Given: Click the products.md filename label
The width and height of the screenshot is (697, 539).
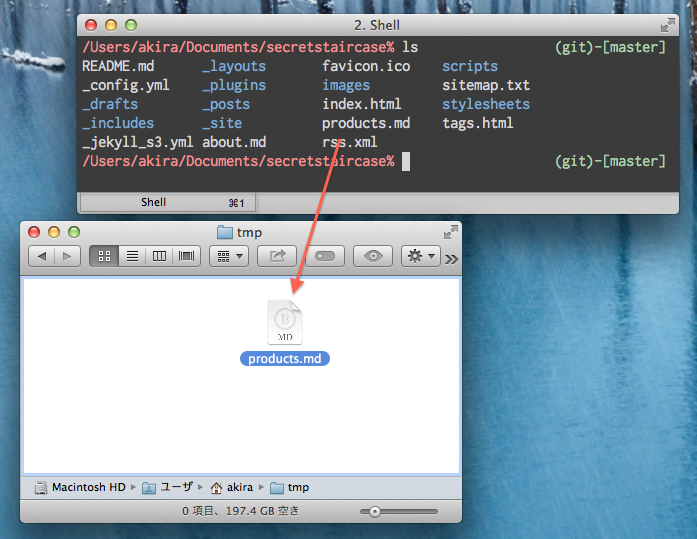Looking at the screenshot, I should (x=285, y=359).
